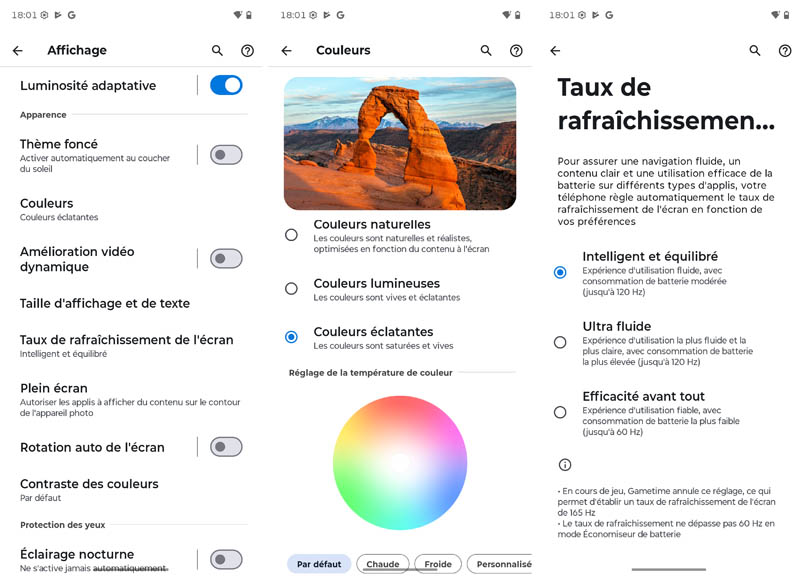
Task: Open Taille d'affichage et de texte
Action: pos(105,303)
